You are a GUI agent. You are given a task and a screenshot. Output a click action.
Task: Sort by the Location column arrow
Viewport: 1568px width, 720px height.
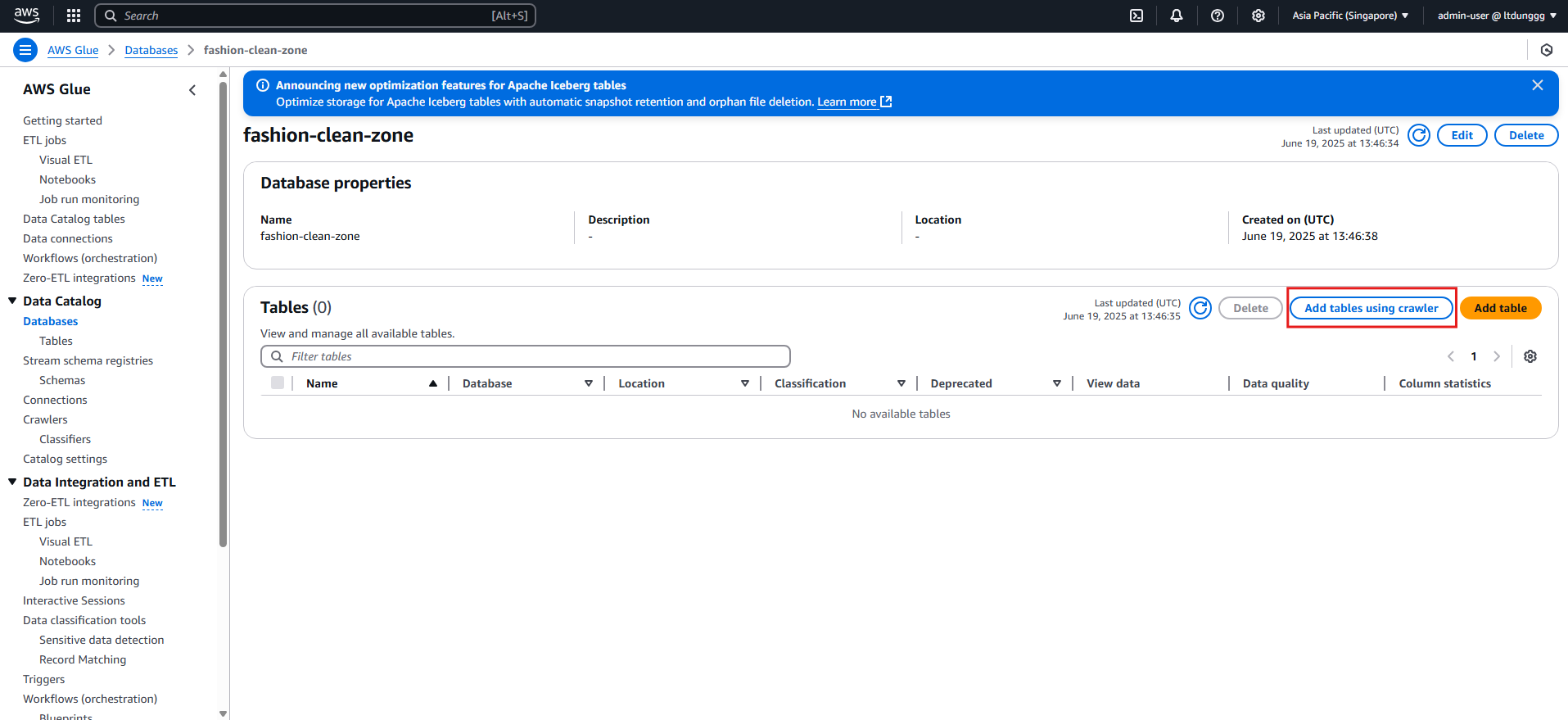[745, 383]
